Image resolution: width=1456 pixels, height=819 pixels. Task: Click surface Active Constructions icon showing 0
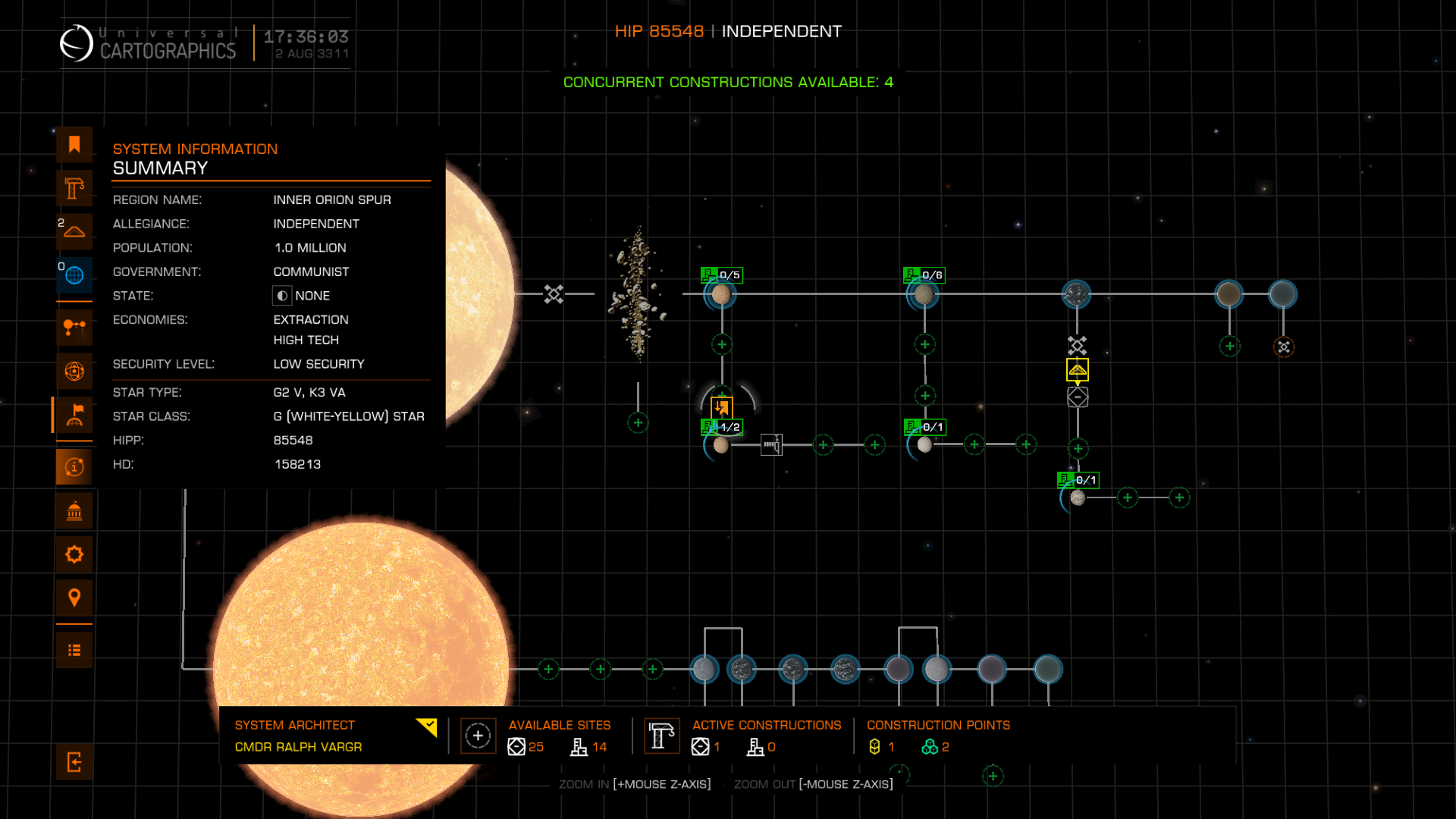(x=755, y=747)
